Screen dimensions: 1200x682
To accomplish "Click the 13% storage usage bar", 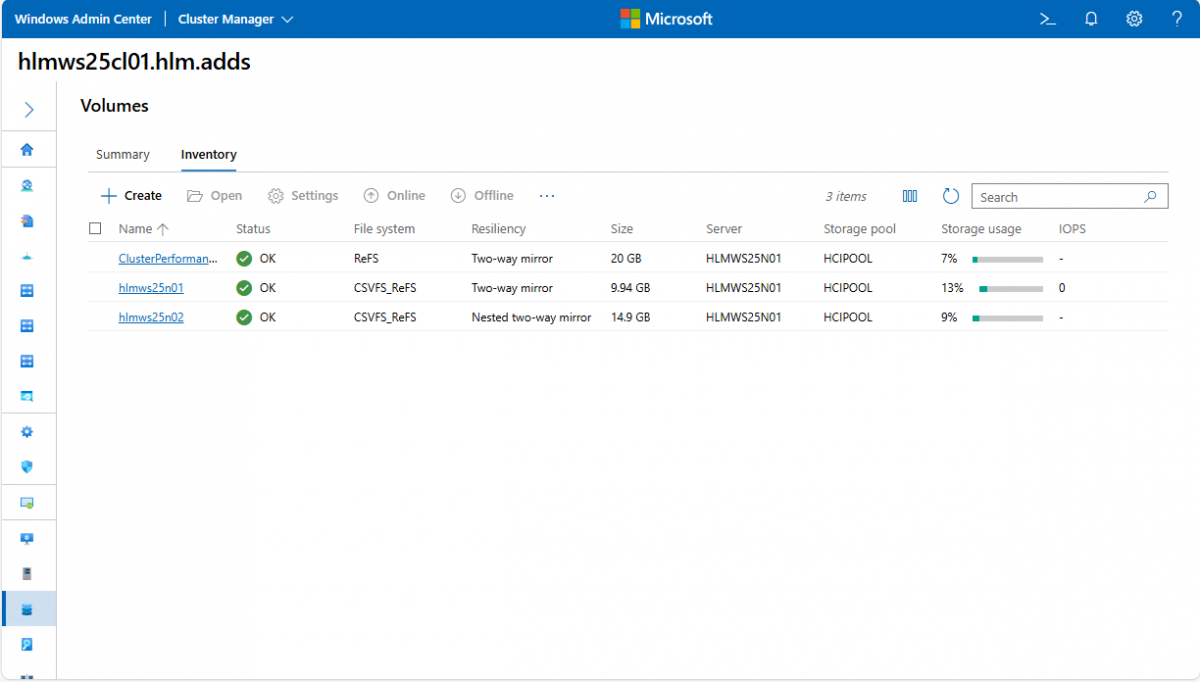I will click(x=1010, y=288).
